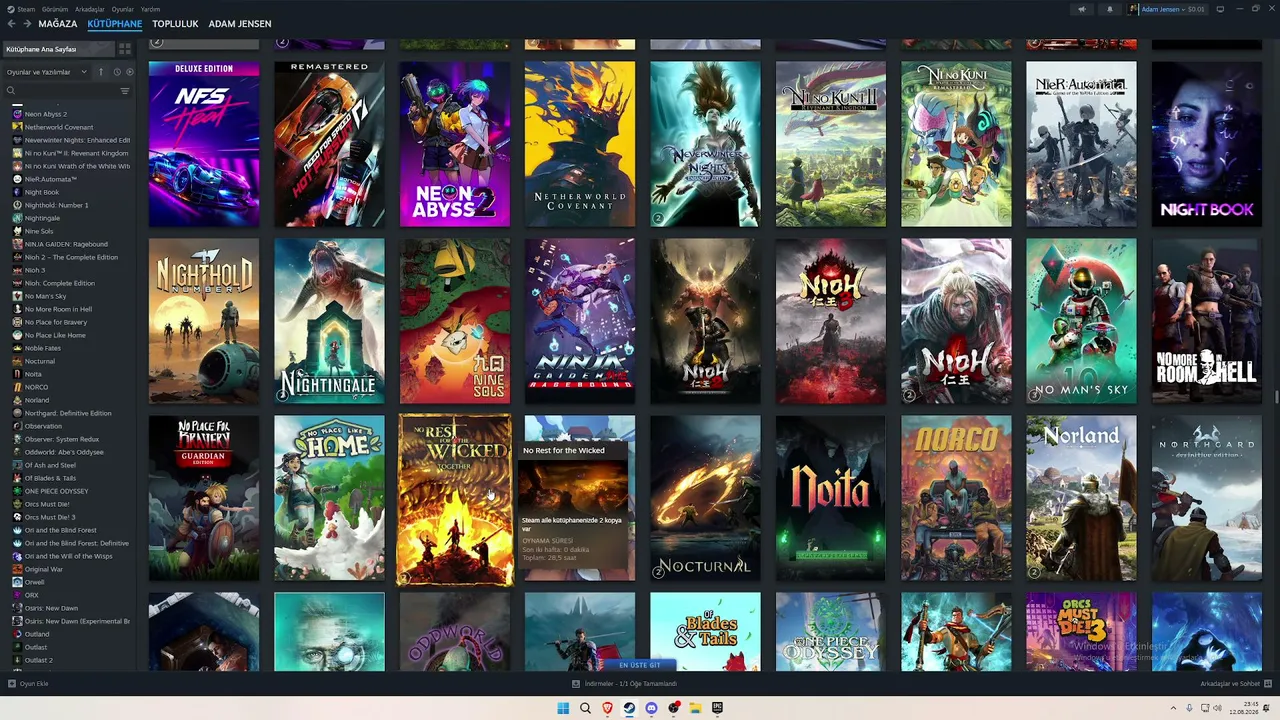The width and height of the screenshot is (1280, 720).
Task: Toggle the recent activity clock filter
Action: tap(117, 72)
